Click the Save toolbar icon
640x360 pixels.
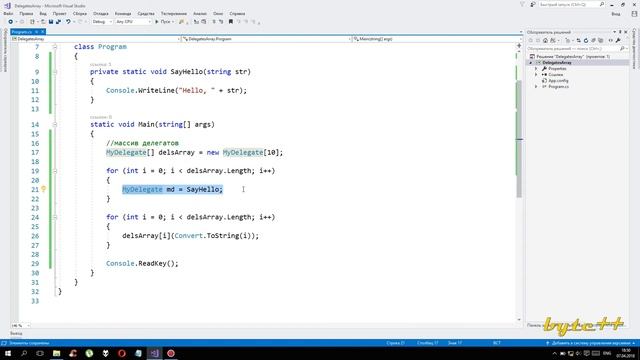[x=51, y=22]
